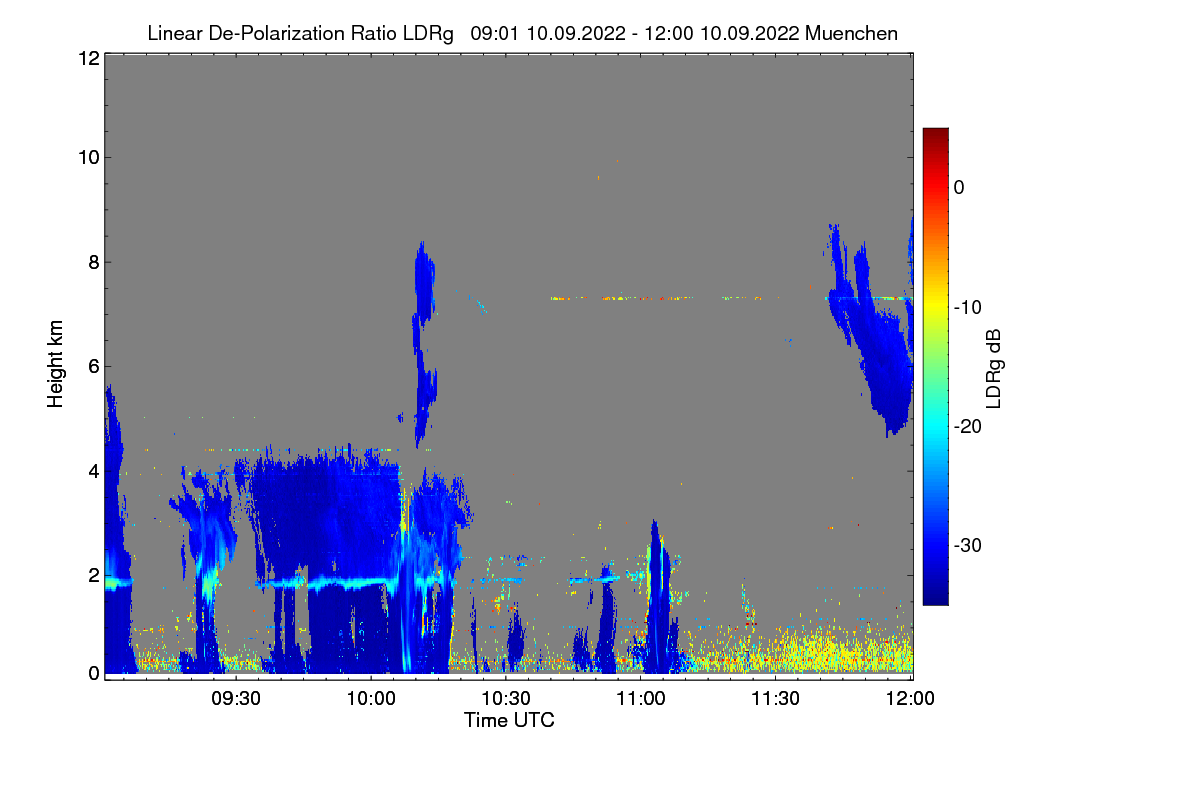Click the height axis label '10'

pyautogui.click(x=88, y=157)
